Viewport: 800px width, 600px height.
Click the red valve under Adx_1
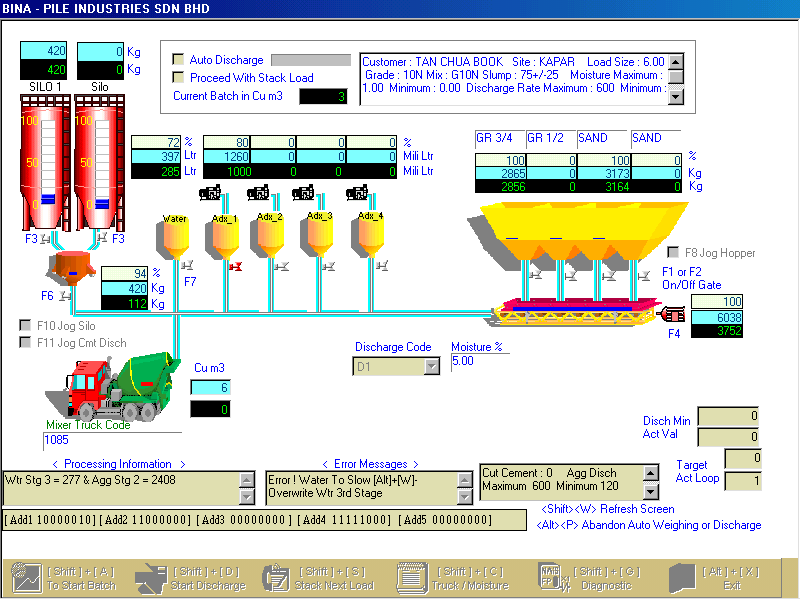(x=237, y=266)
